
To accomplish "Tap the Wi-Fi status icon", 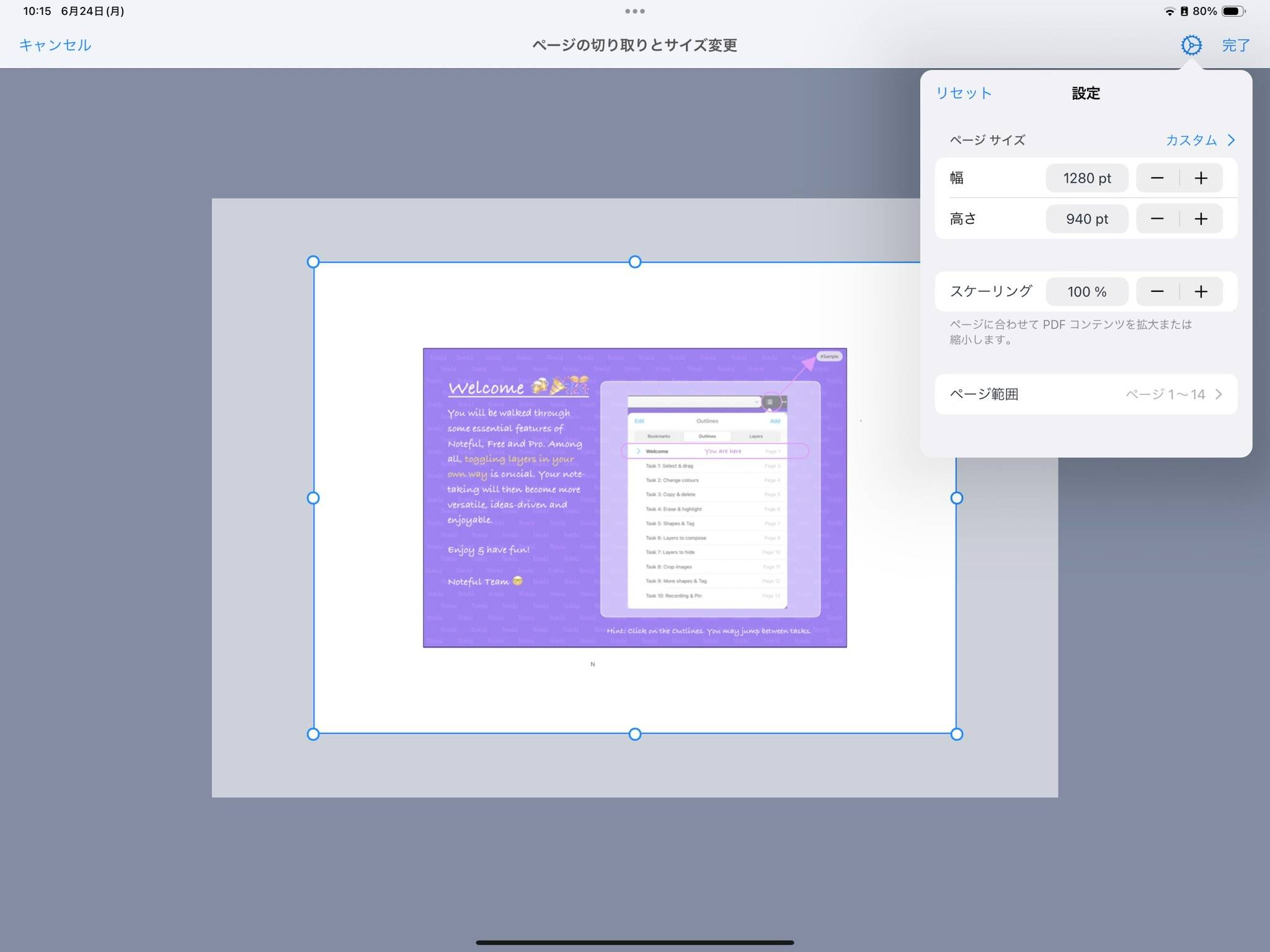I will tap(1170, 11).
